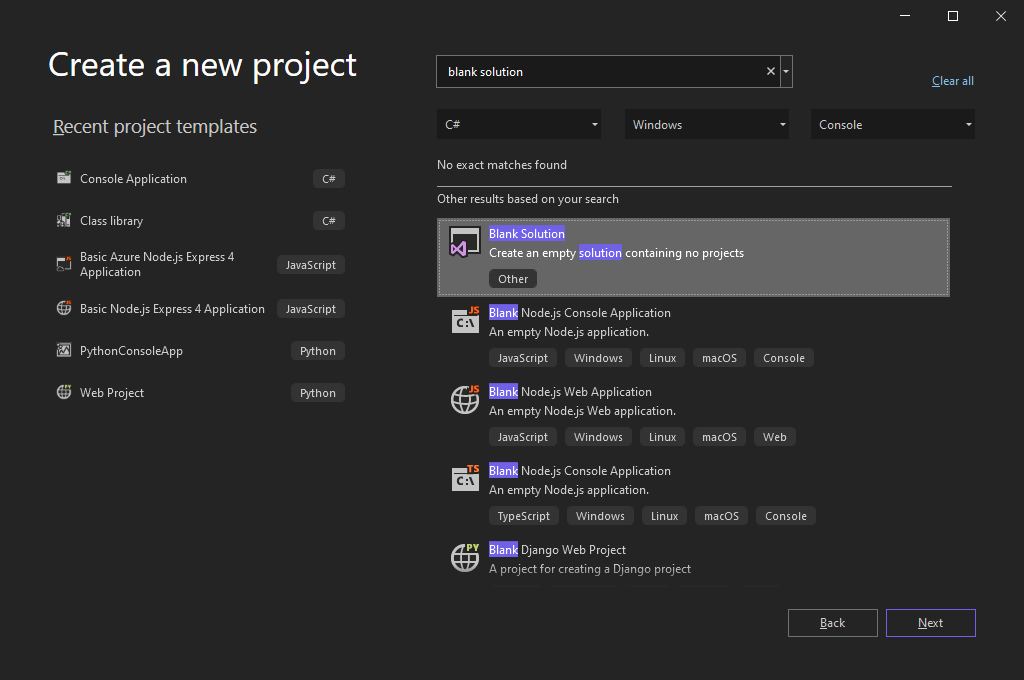
Task: Select Basic Node.js Express 4 Application template
Action: (172, 309)
